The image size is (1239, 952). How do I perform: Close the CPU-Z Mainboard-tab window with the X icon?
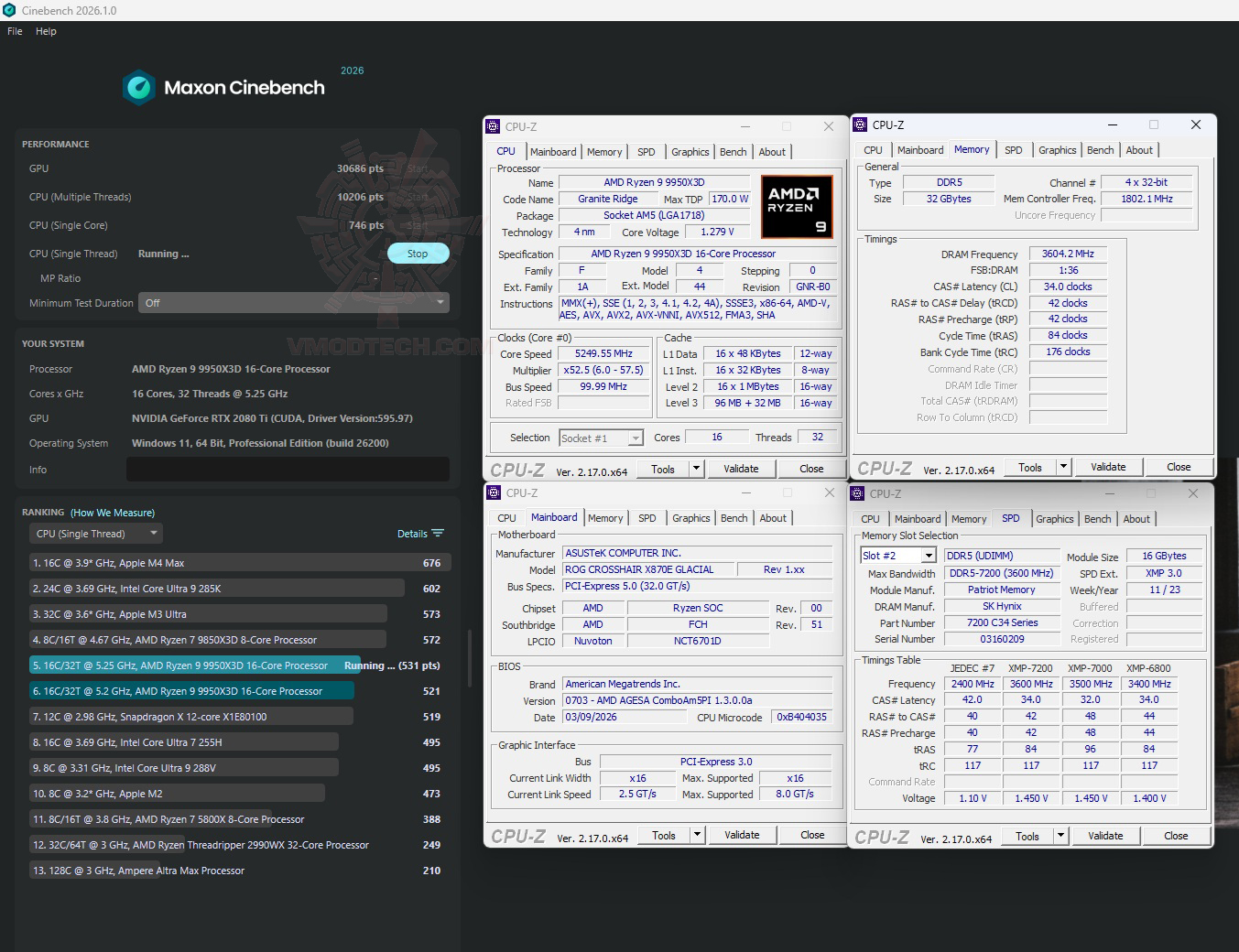click(830, 492)
